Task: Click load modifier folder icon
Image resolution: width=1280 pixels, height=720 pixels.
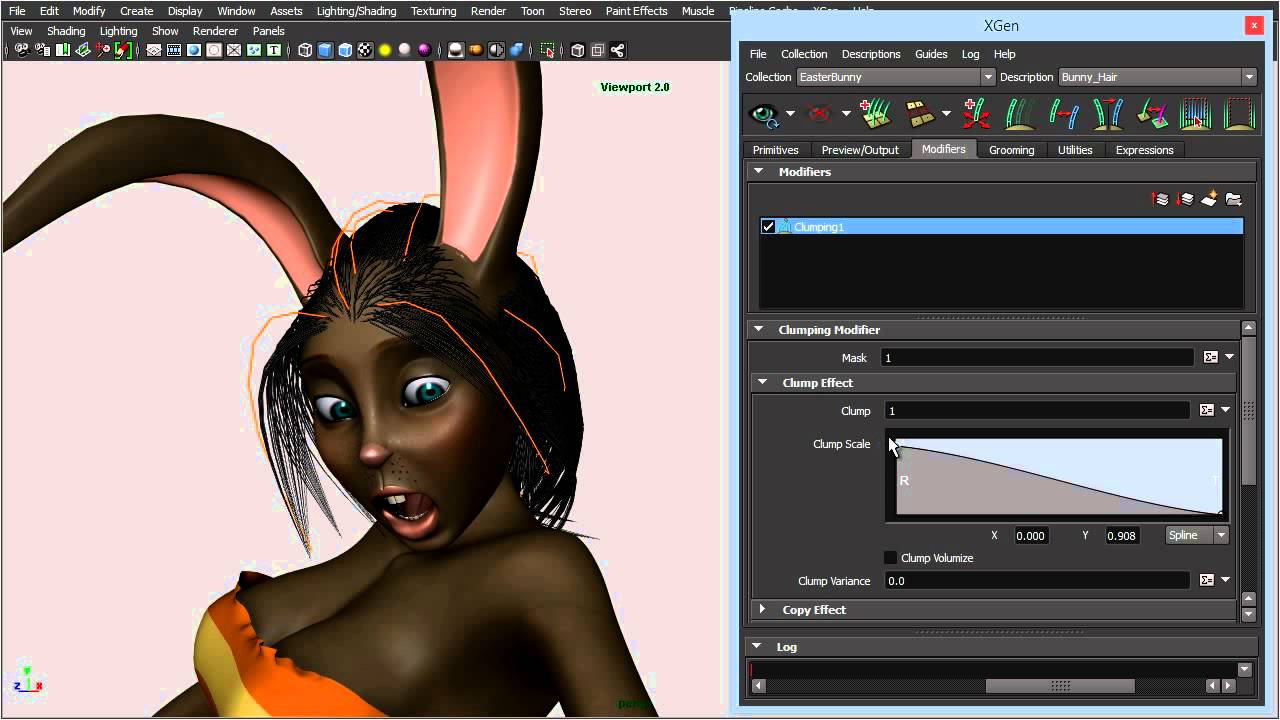Action: pyautogui.click(x=1233, y=199)
